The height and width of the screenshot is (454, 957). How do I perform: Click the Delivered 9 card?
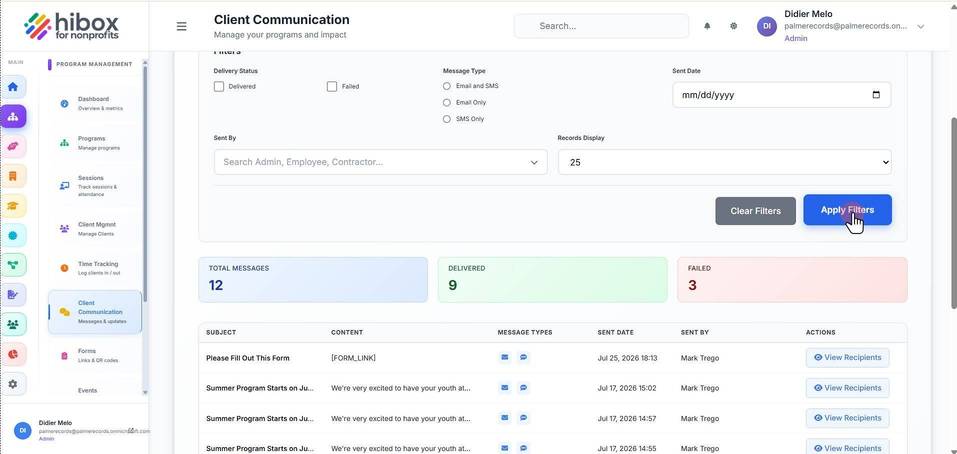pyautogui.click(x=552, y=279)
